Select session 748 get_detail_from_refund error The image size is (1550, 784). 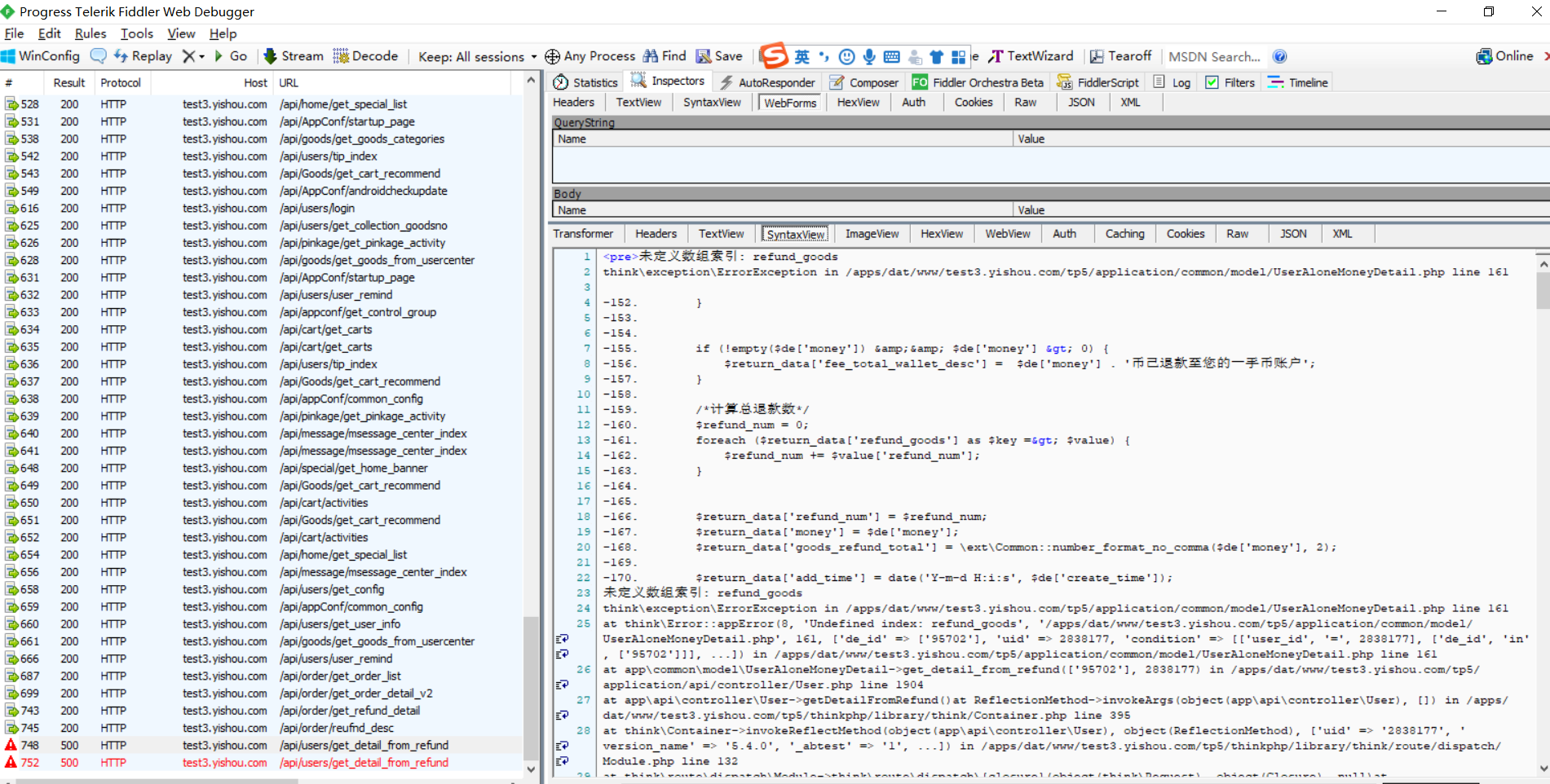(x=261, y=745)
